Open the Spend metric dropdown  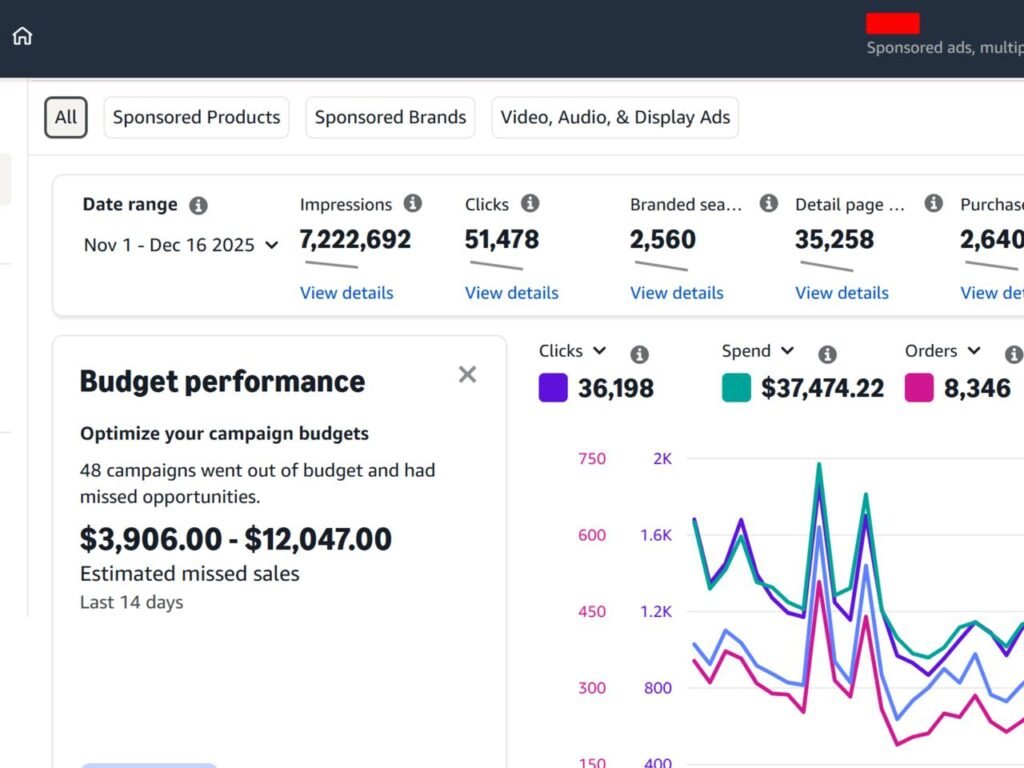[x=758, y=351]
